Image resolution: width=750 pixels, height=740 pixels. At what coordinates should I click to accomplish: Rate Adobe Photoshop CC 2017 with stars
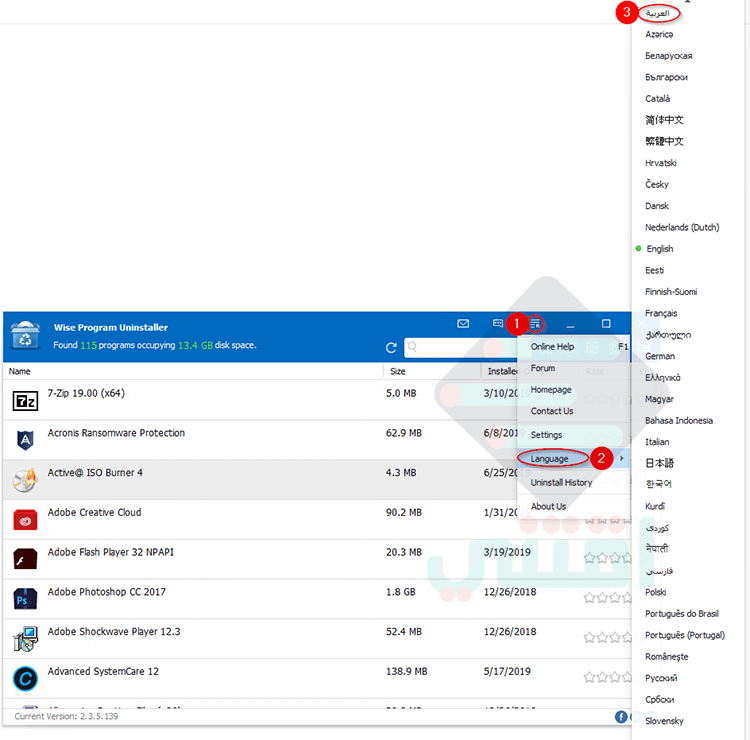(x=607, y=597)
